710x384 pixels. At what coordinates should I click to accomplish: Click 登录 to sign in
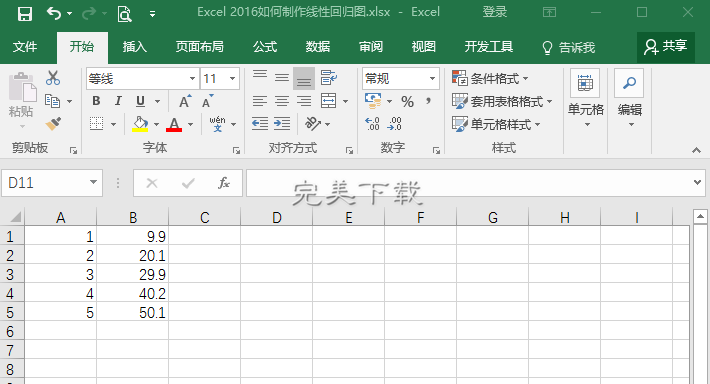coord(494,12)
